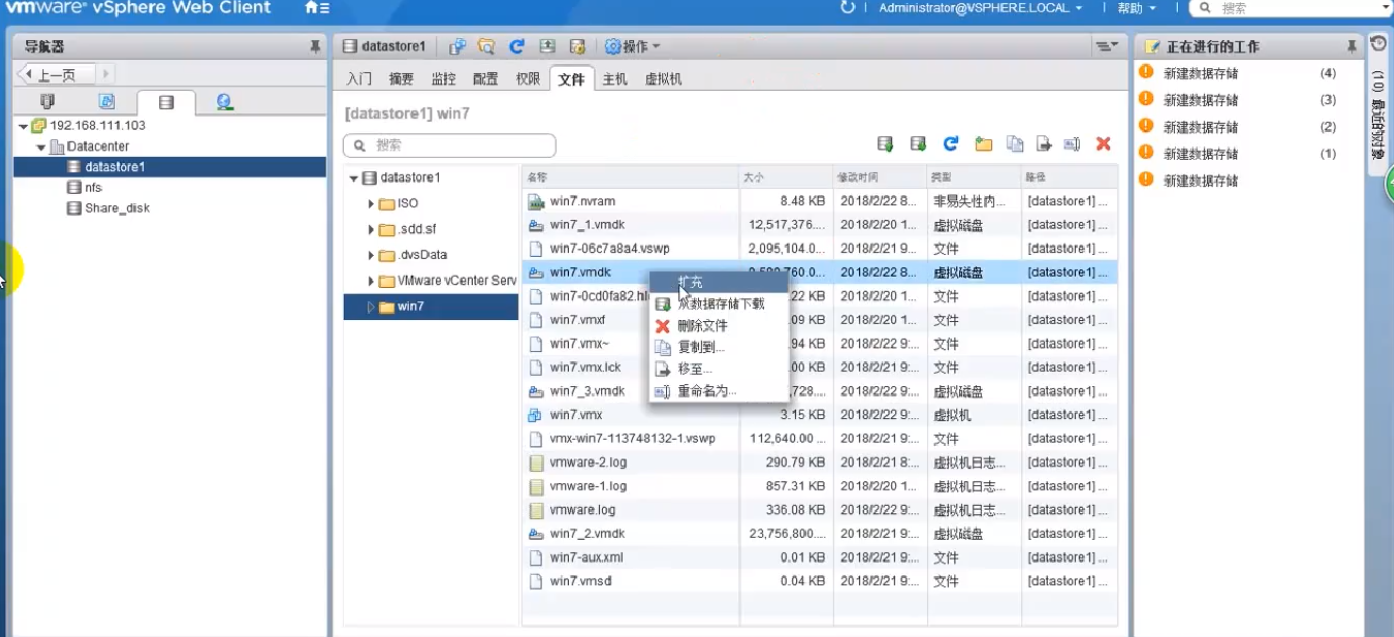Expand .dvsData folder arrow
The image size is (1394, 637).
coord(371,256)
